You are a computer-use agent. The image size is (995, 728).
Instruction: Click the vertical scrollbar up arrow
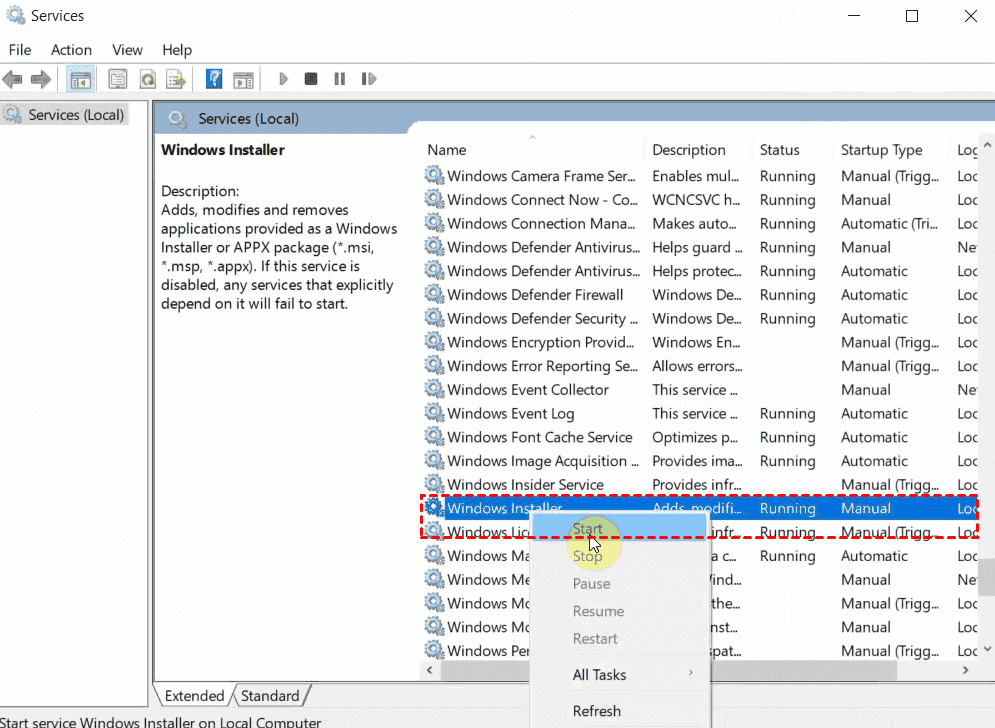[x=987, y=145]
